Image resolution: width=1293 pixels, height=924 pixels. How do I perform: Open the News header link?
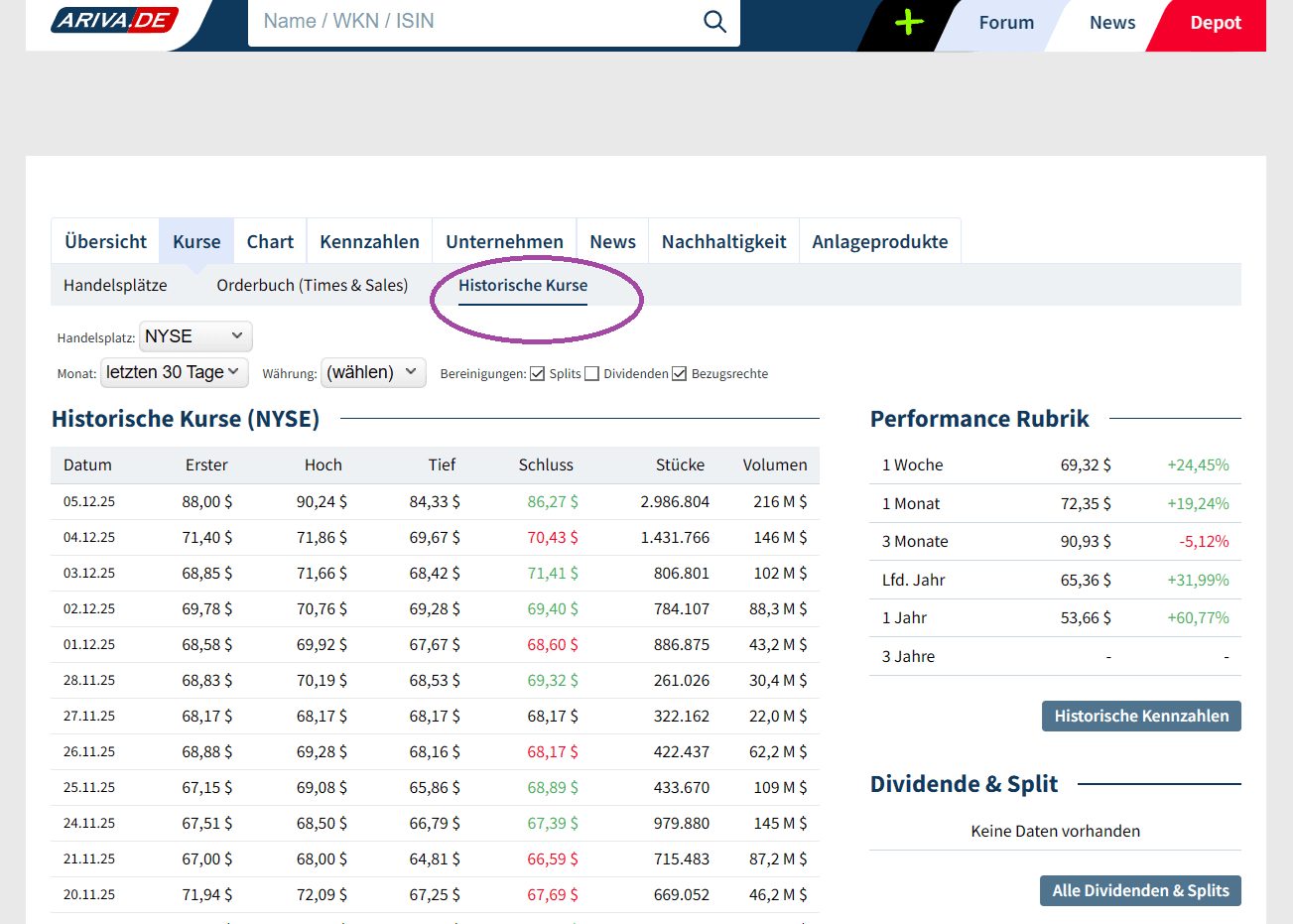(x=1112, y=23)
